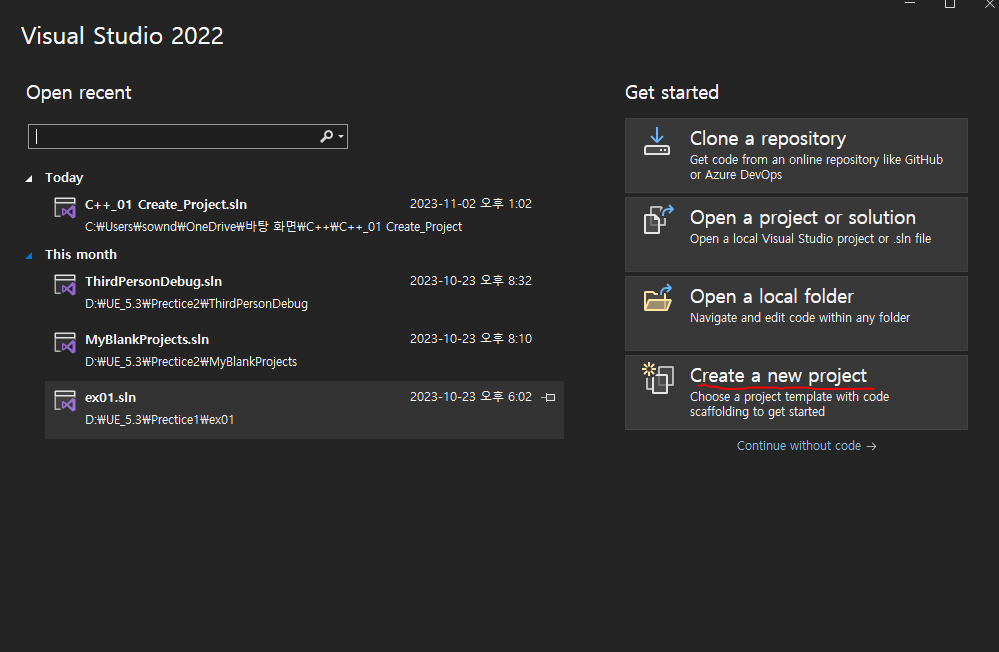Screen dimensions: 999x652
Task: Click the Today group label
Action: pos(64,178)
